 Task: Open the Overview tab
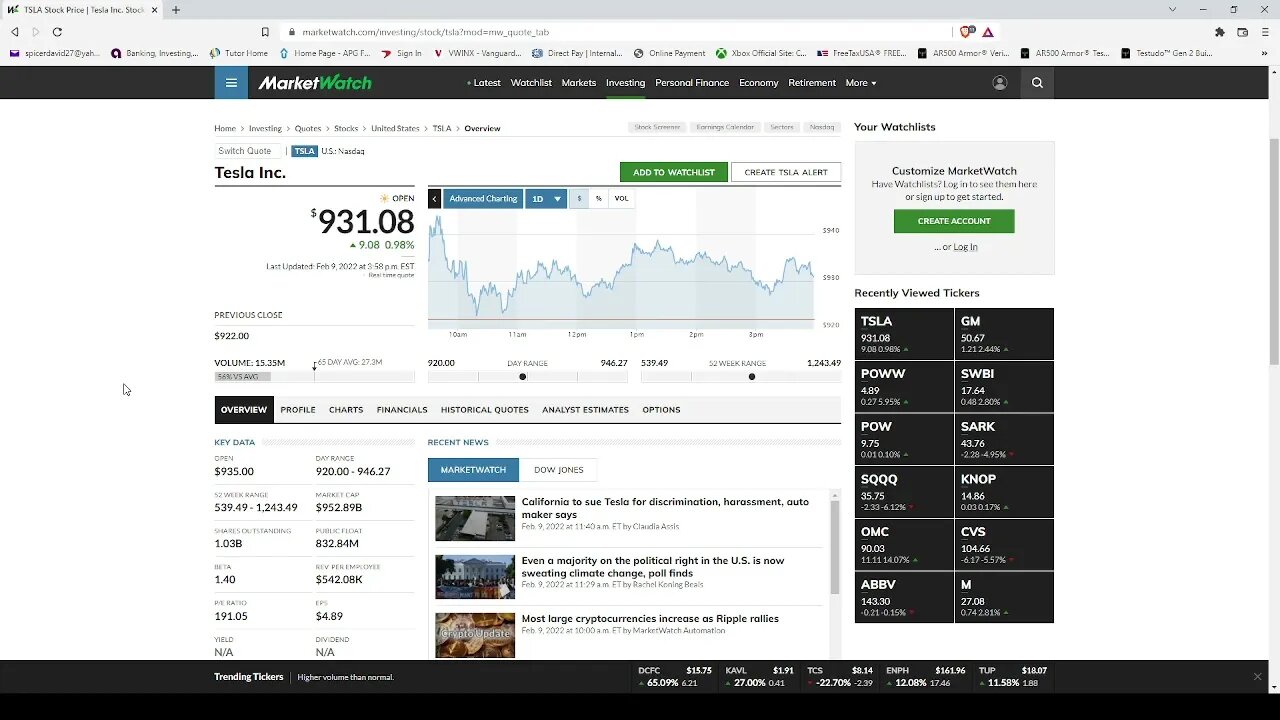click(x=244, y=409)
